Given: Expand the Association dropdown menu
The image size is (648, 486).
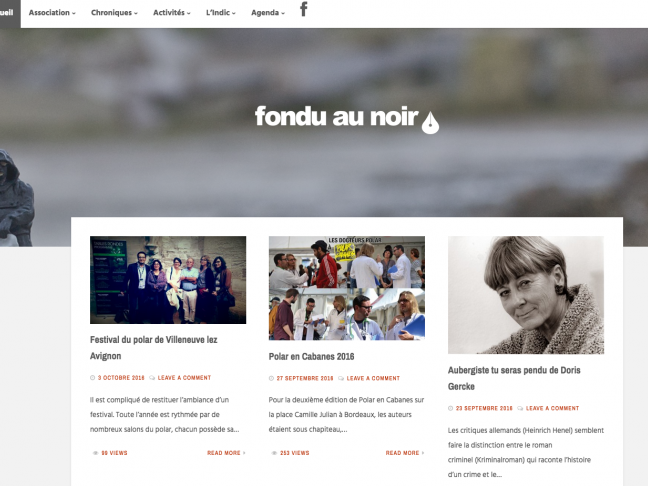Looking at the screenshot, I should 52,13.
